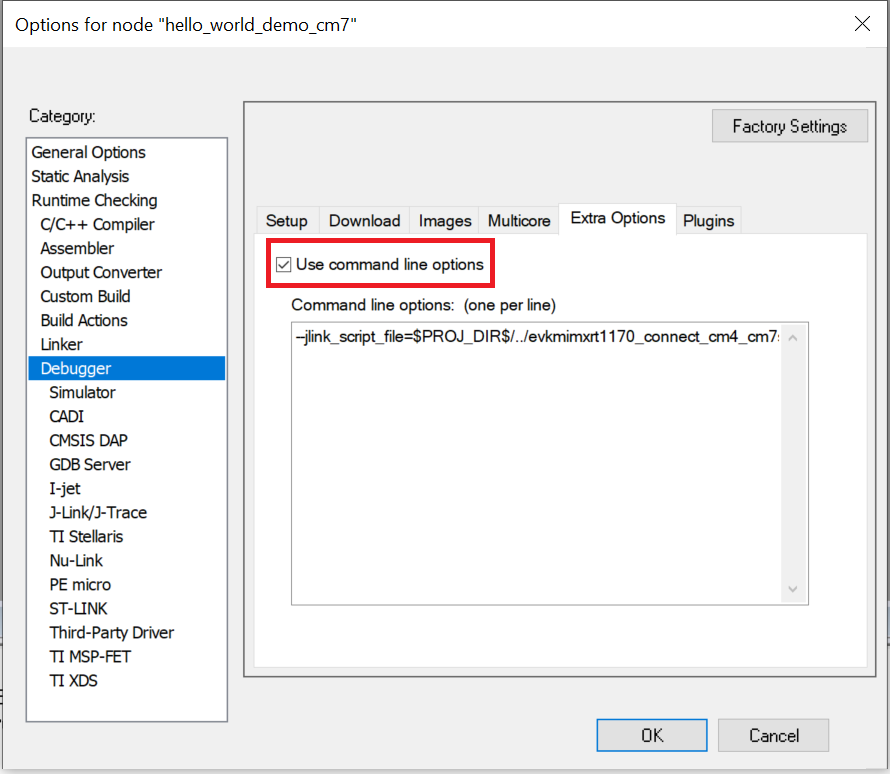This screenshot has height=774, width=890.
Task: Uncheck the Use command line options checkbox
Action: click(284, 265)
